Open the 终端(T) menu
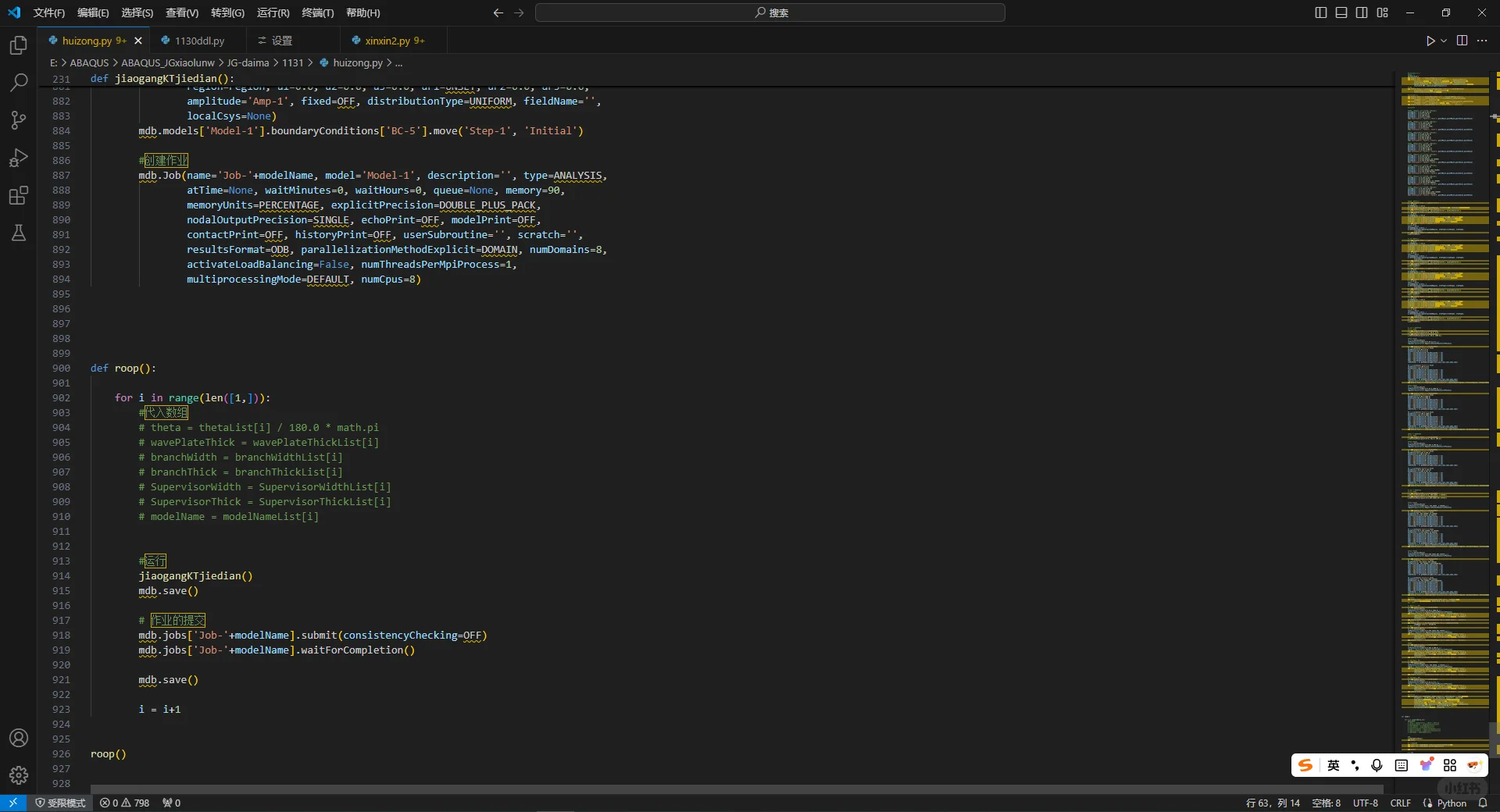The height and width of the screenshot is (812, 1500). point(317,12)
